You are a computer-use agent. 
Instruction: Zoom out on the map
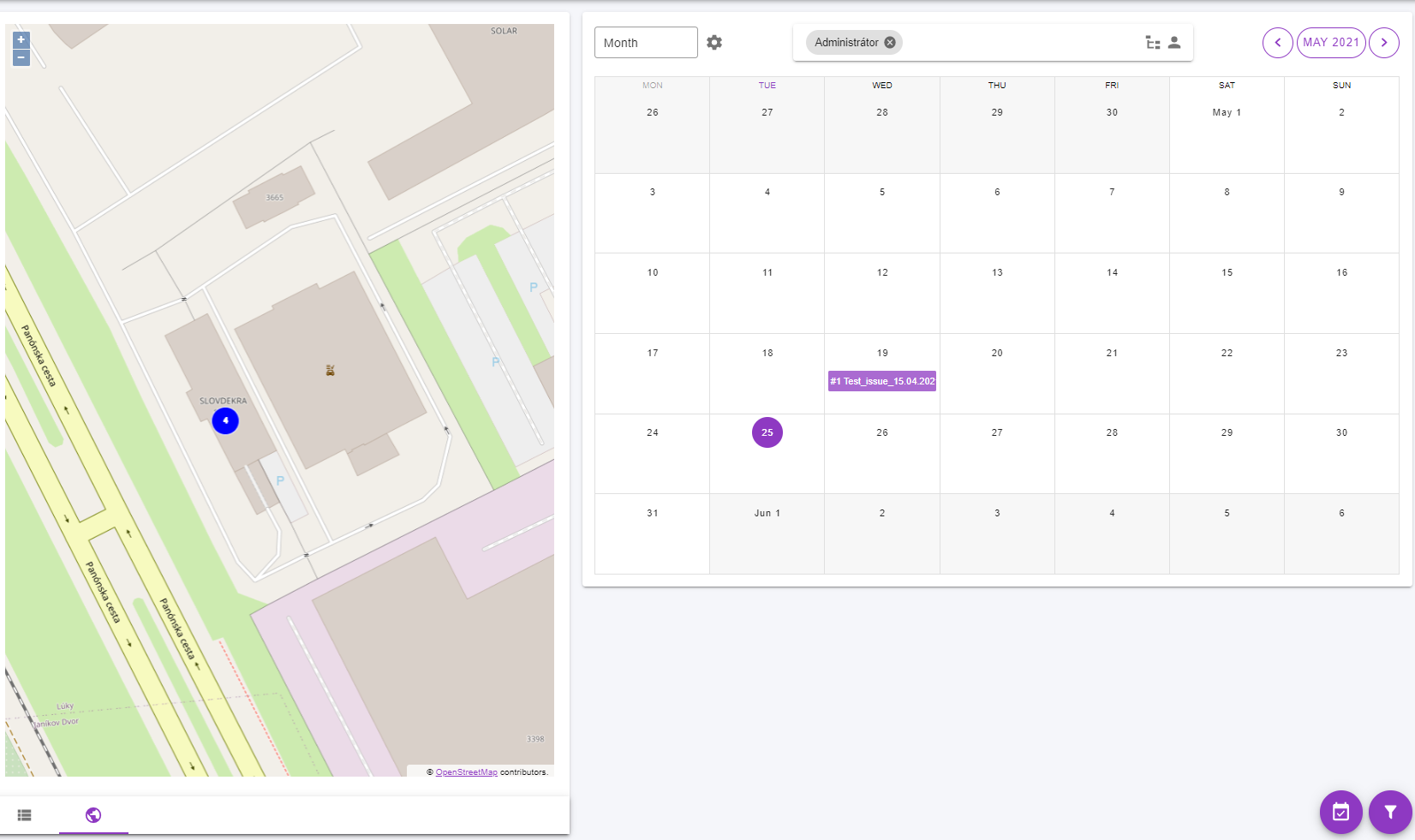(x=21, y=57)
